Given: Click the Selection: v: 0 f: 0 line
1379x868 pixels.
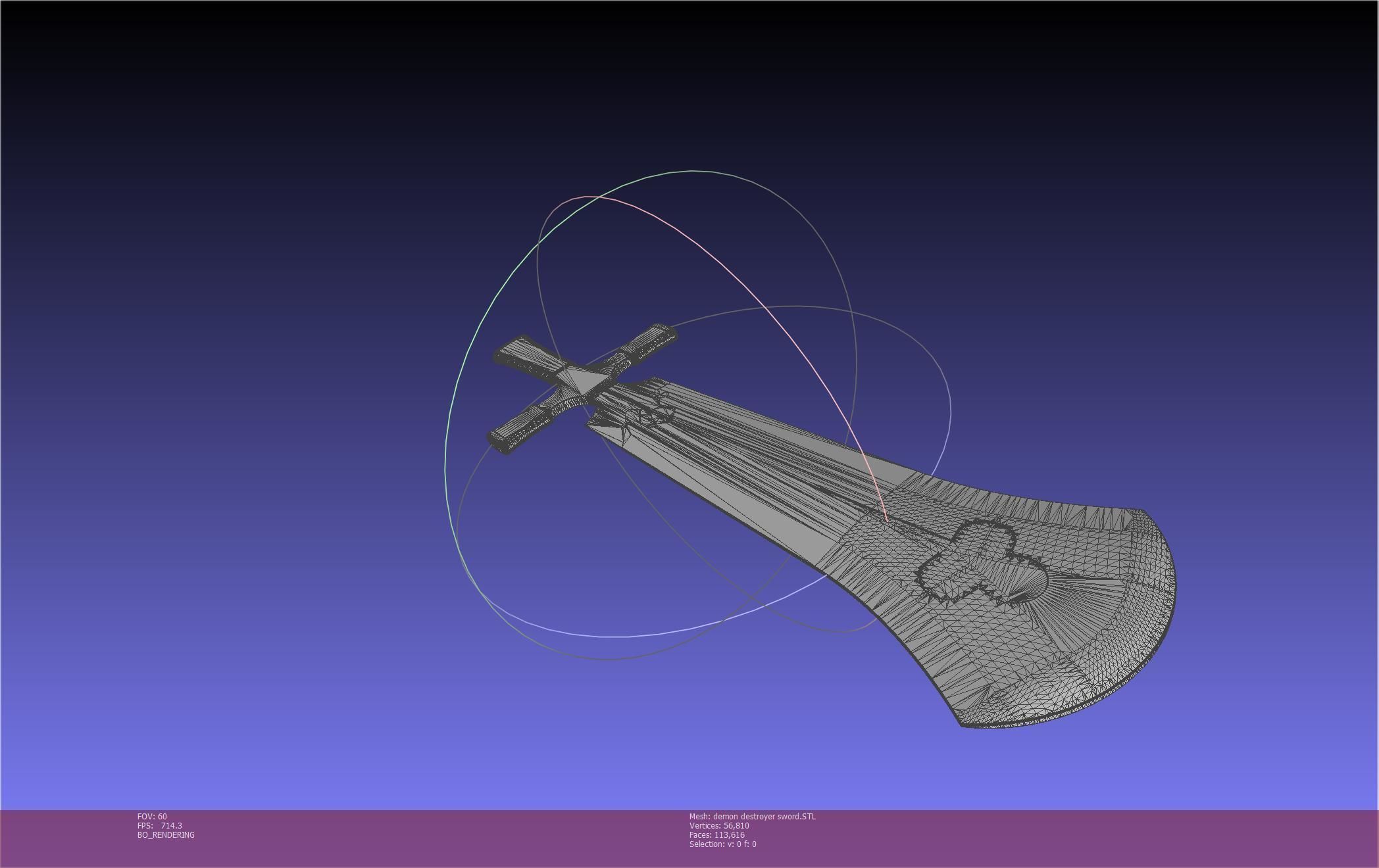Looking at the screenshot, I should 722,844.
